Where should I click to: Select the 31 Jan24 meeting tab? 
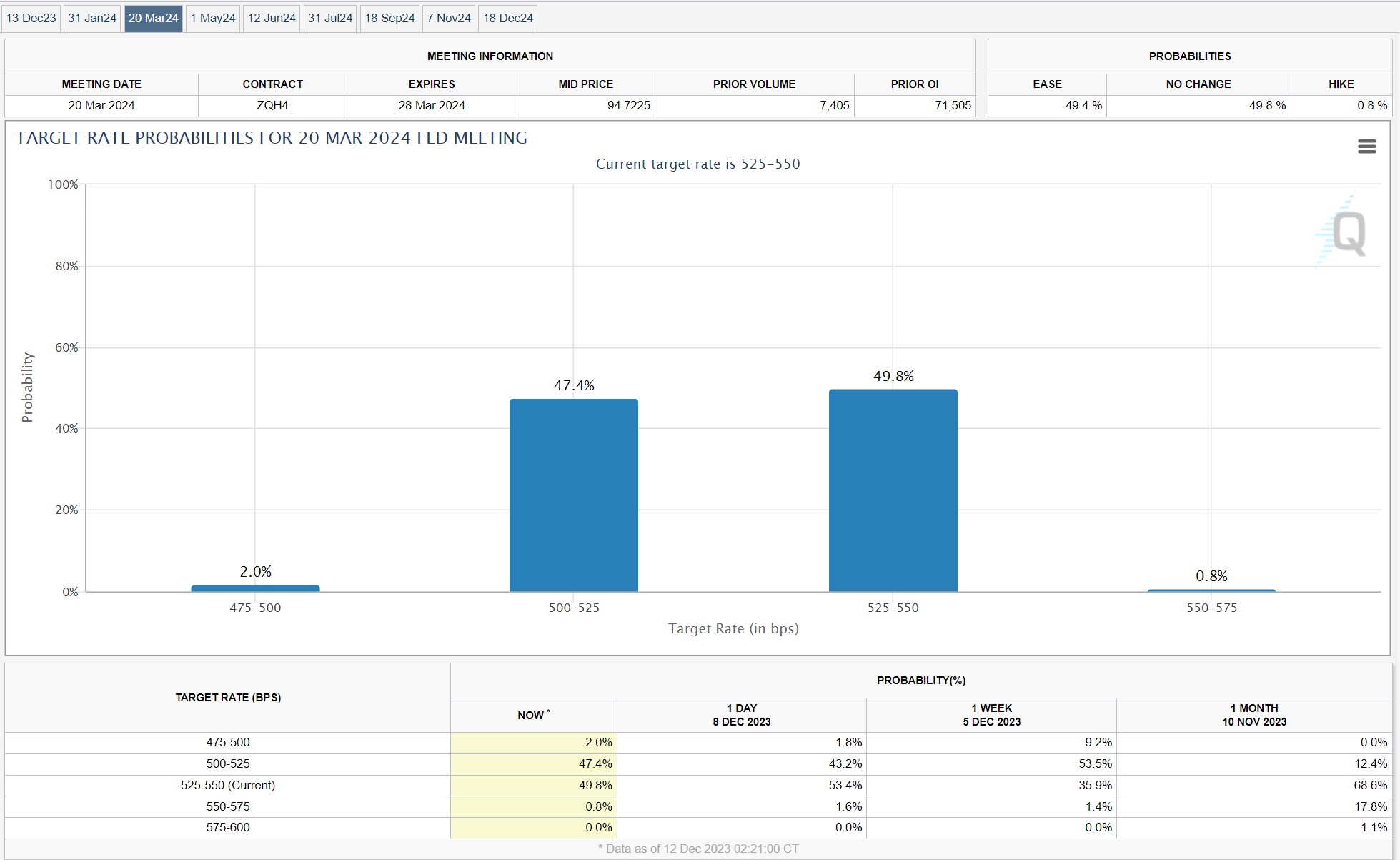[92, 18]
